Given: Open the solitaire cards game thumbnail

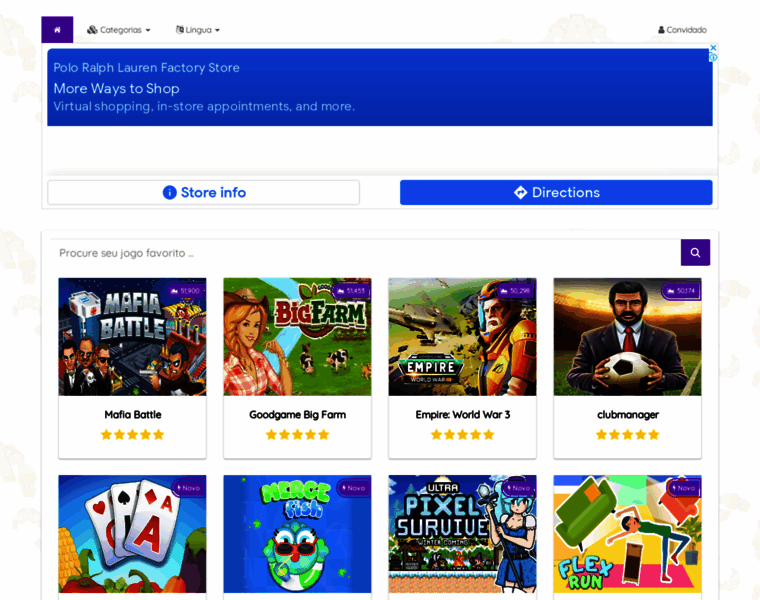Looking at the screenshot, I should pyautogui.click(x=132, y=534).
